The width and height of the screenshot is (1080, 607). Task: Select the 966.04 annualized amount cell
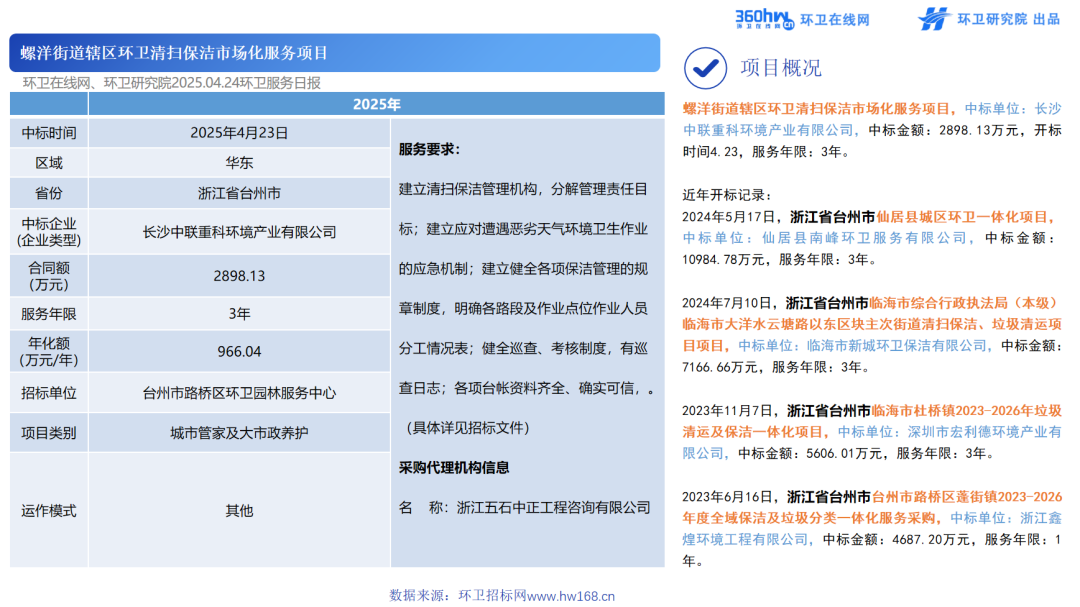coord(239,351)
